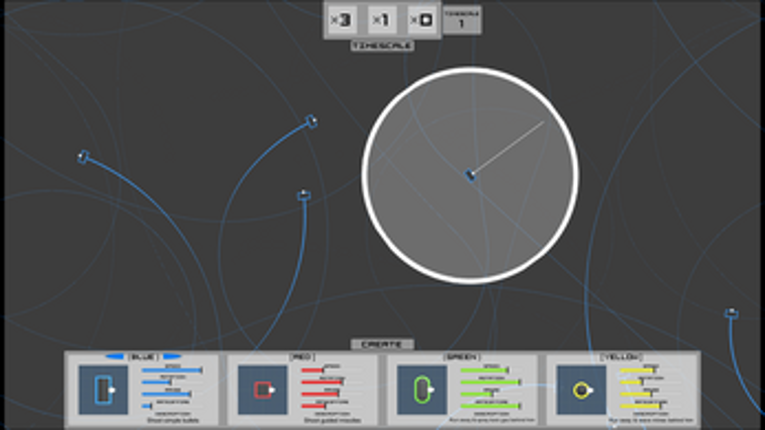Click the [RED] unit title
The image size is (765, 430).
302,357
